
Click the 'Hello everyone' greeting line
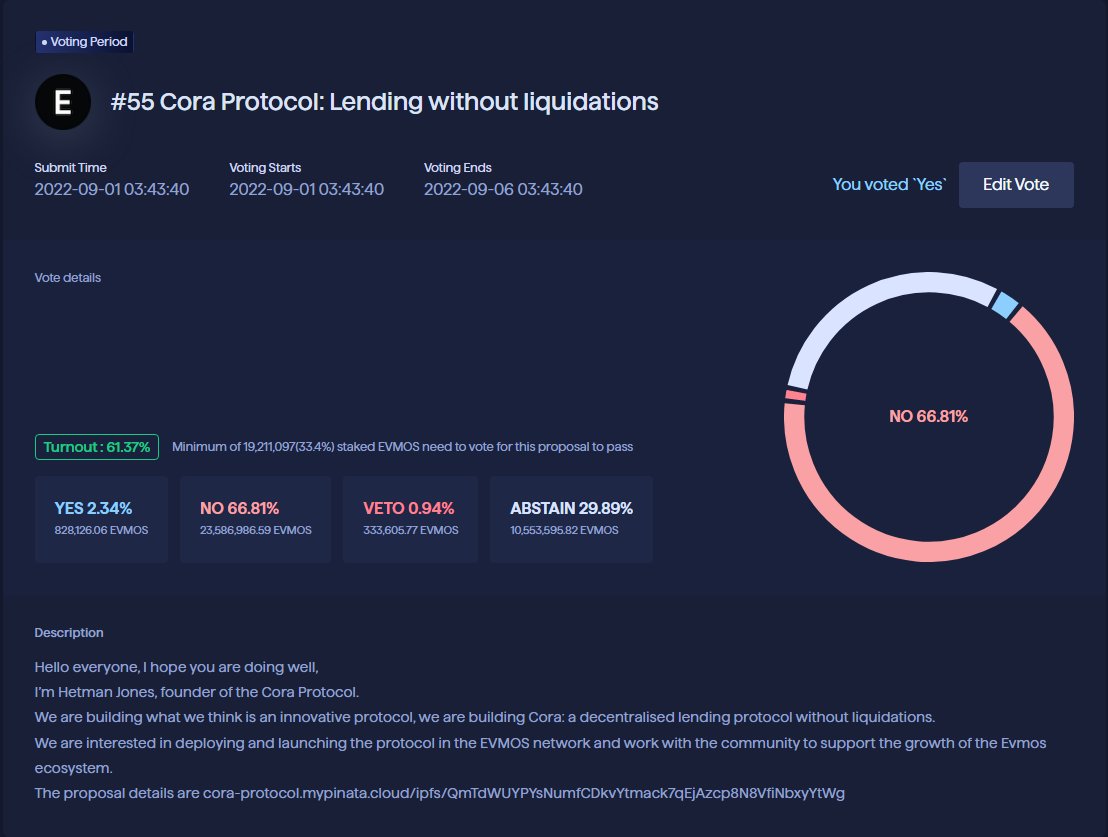[x=177, y=667]
